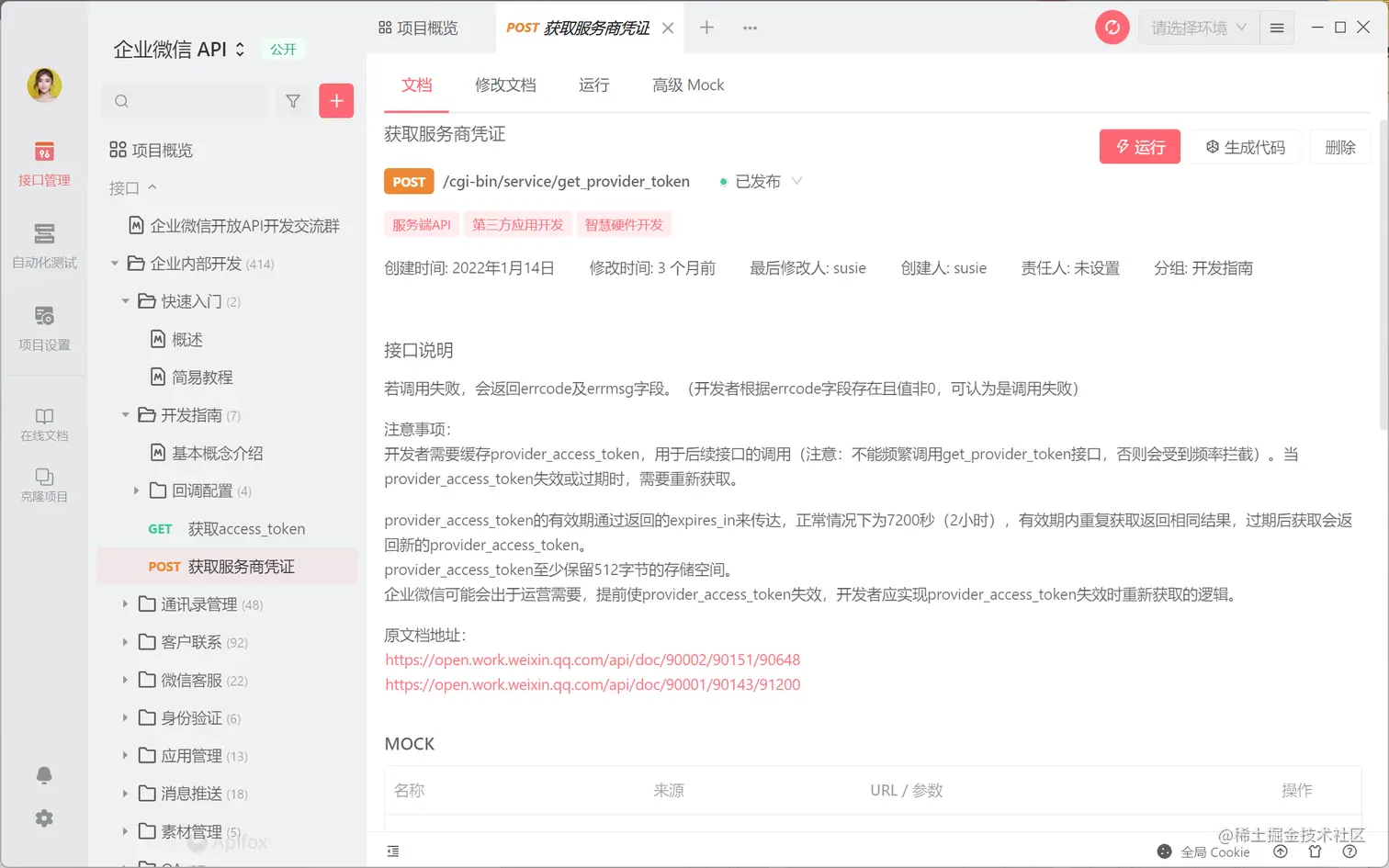Open the tab more options ellipsis
The width and height of the screenshot is (1389, 868).
(751, 28)
